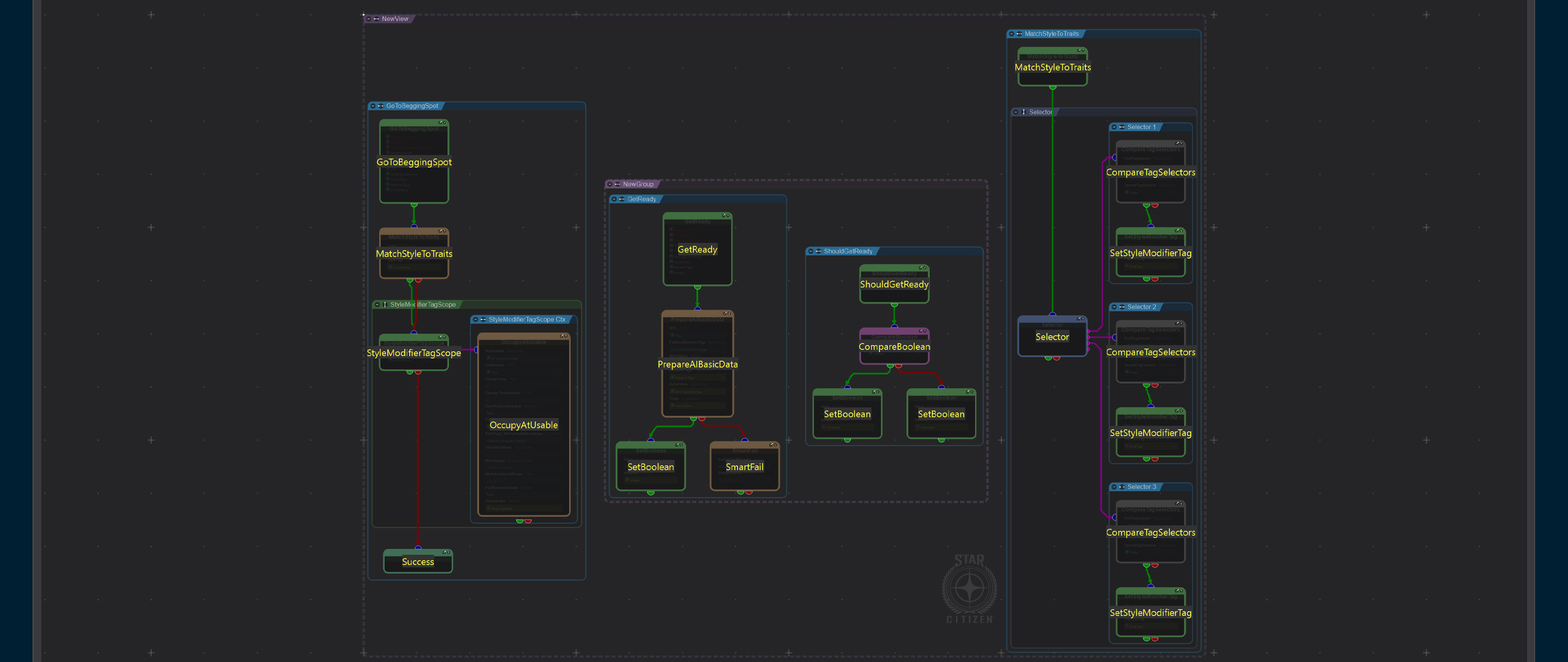The width and height of the screenshot is (1568, 662).
Task: Select the ShouldGetReady node
Action: [894, 284]
